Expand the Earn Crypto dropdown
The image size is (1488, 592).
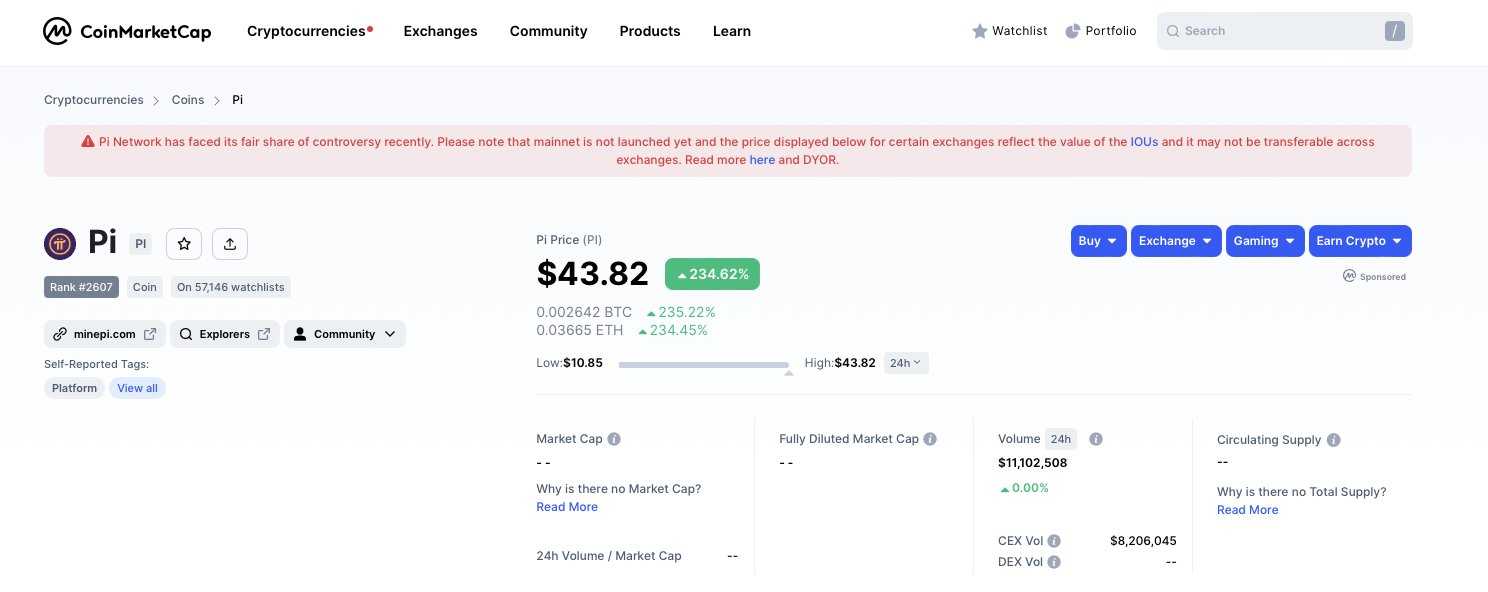pos(1359,241)
